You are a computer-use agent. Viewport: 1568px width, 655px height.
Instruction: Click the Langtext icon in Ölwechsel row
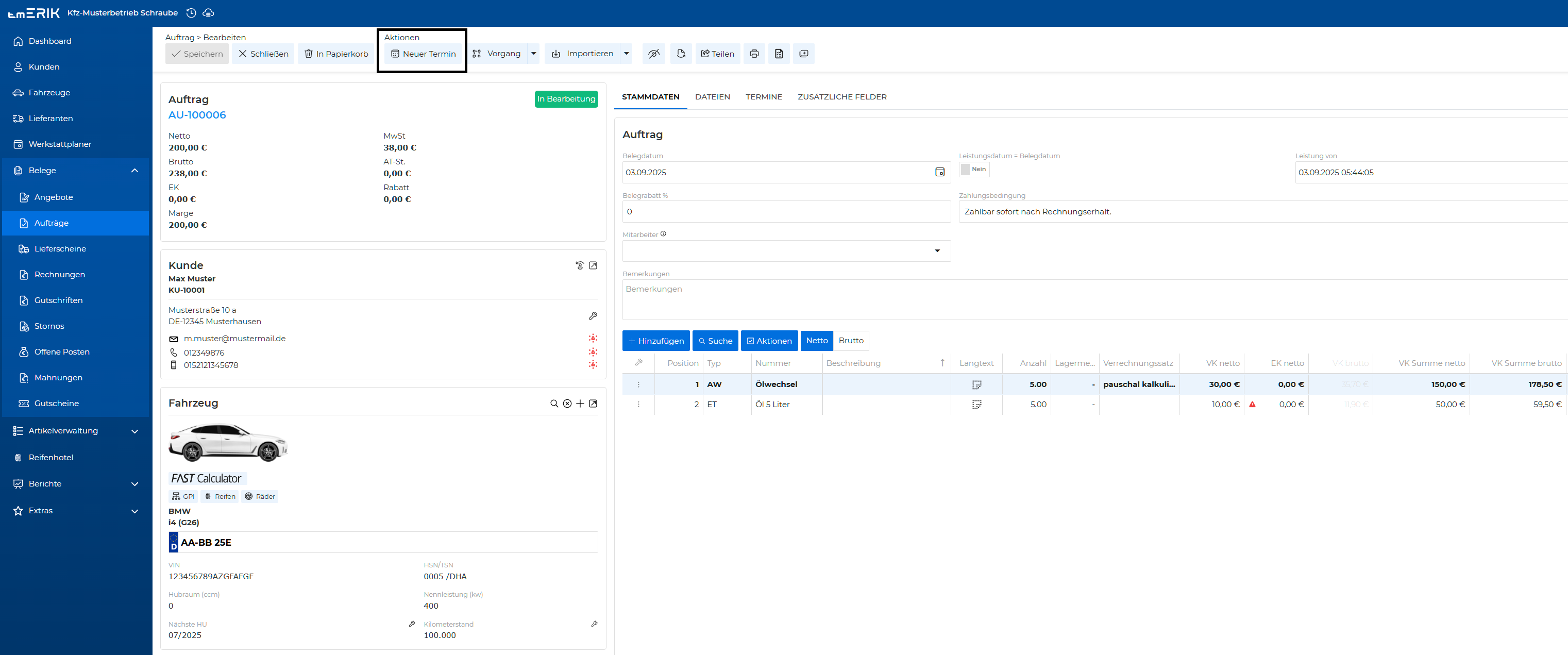click(x=976, y=385)
